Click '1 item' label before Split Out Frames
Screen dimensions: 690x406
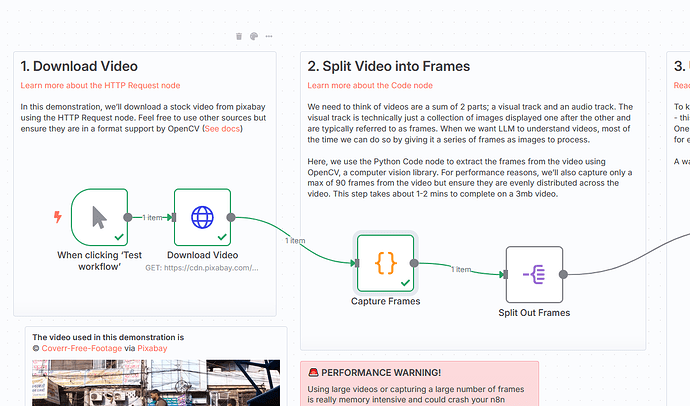(461, 269)
